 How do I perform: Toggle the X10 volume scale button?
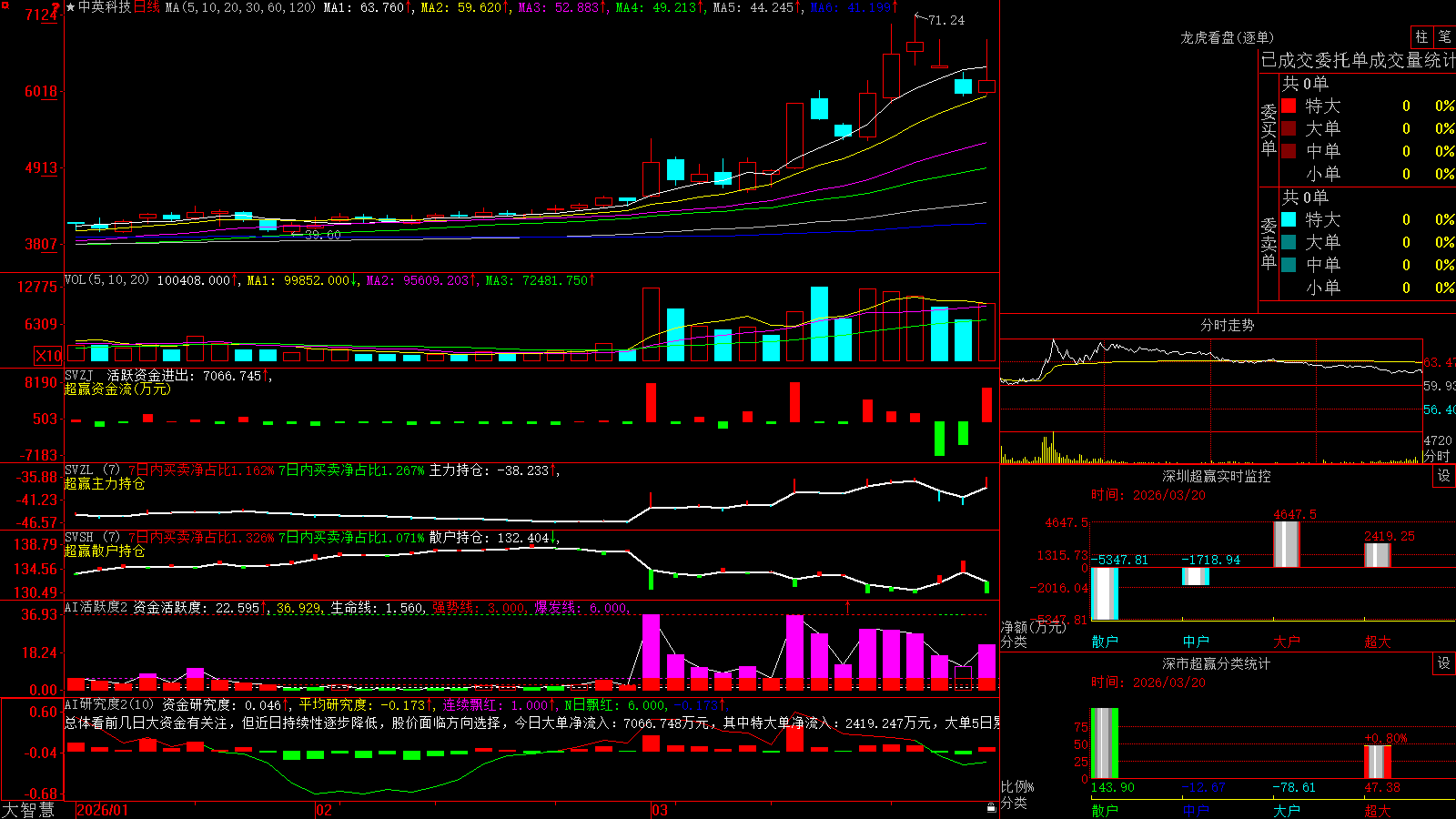pos(48,356)
